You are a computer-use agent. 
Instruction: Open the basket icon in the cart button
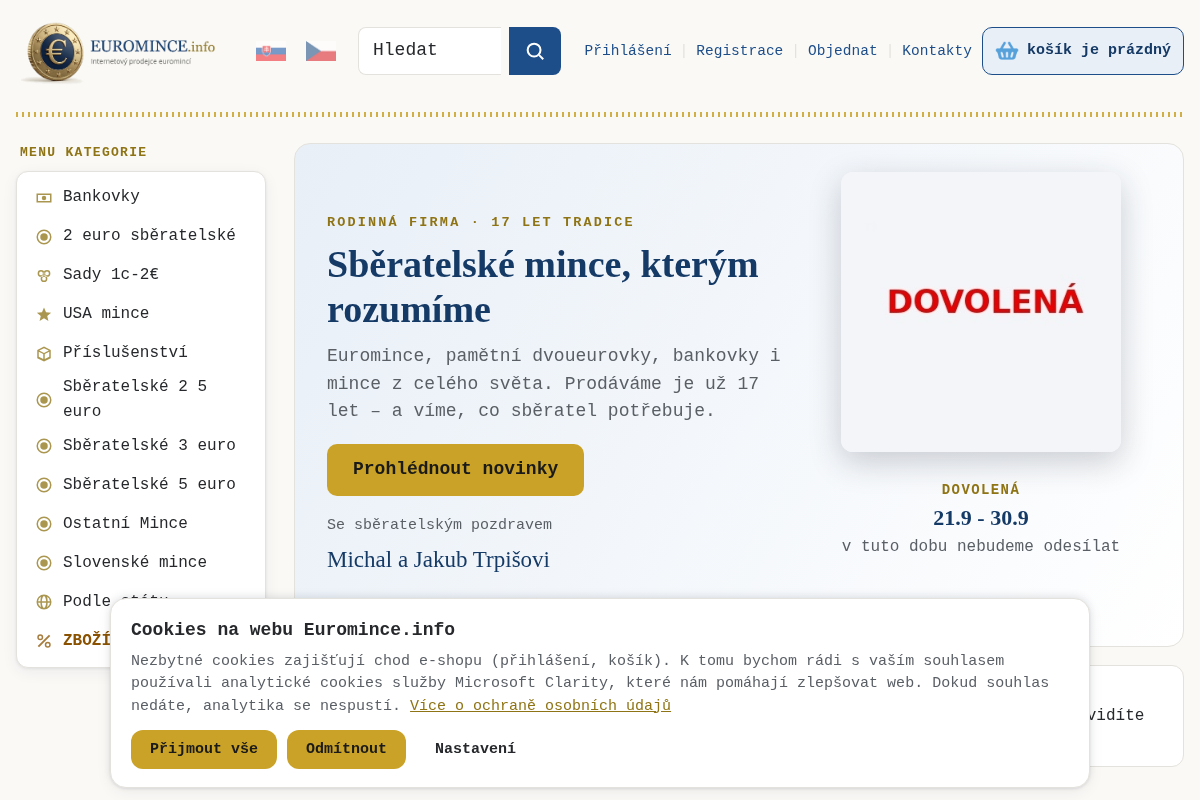click(x=1007, y=51)
